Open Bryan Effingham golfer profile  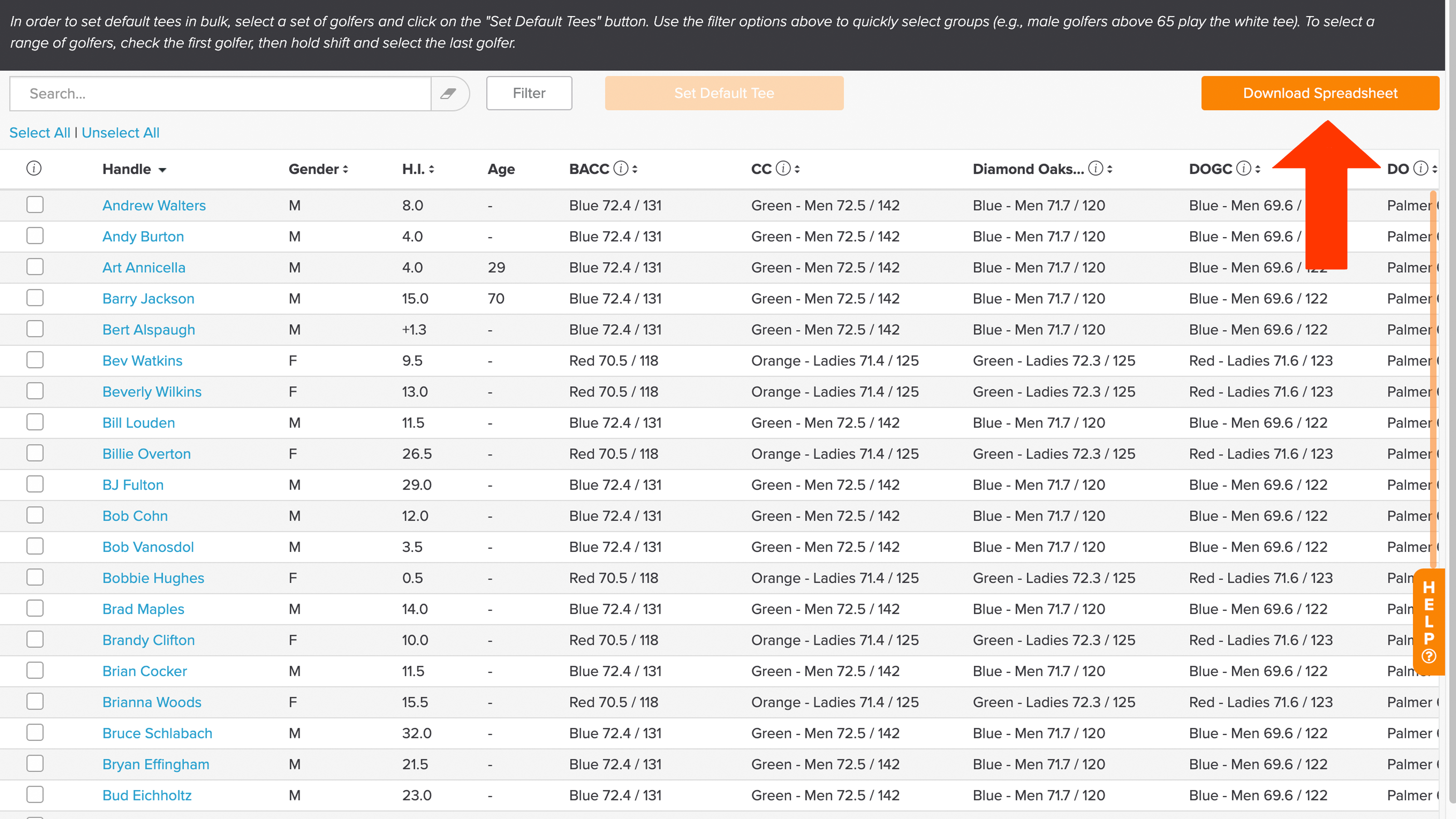[156, 764]
